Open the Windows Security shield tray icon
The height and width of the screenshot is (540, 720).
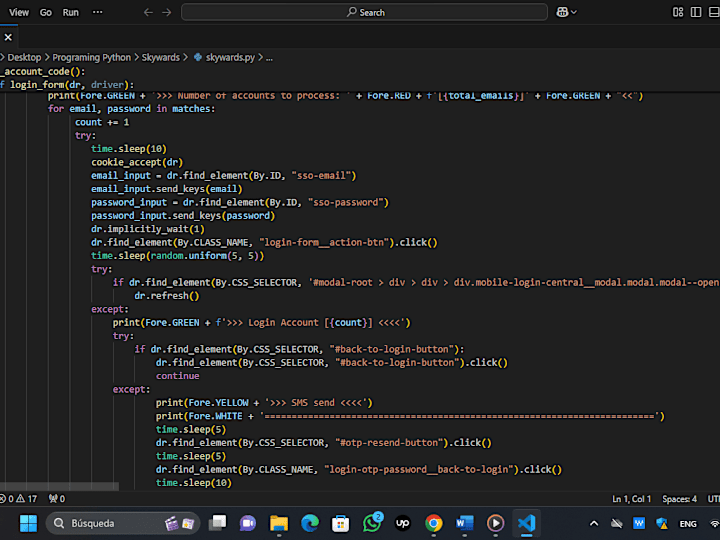pyautogui.click(x=662, y=523)
